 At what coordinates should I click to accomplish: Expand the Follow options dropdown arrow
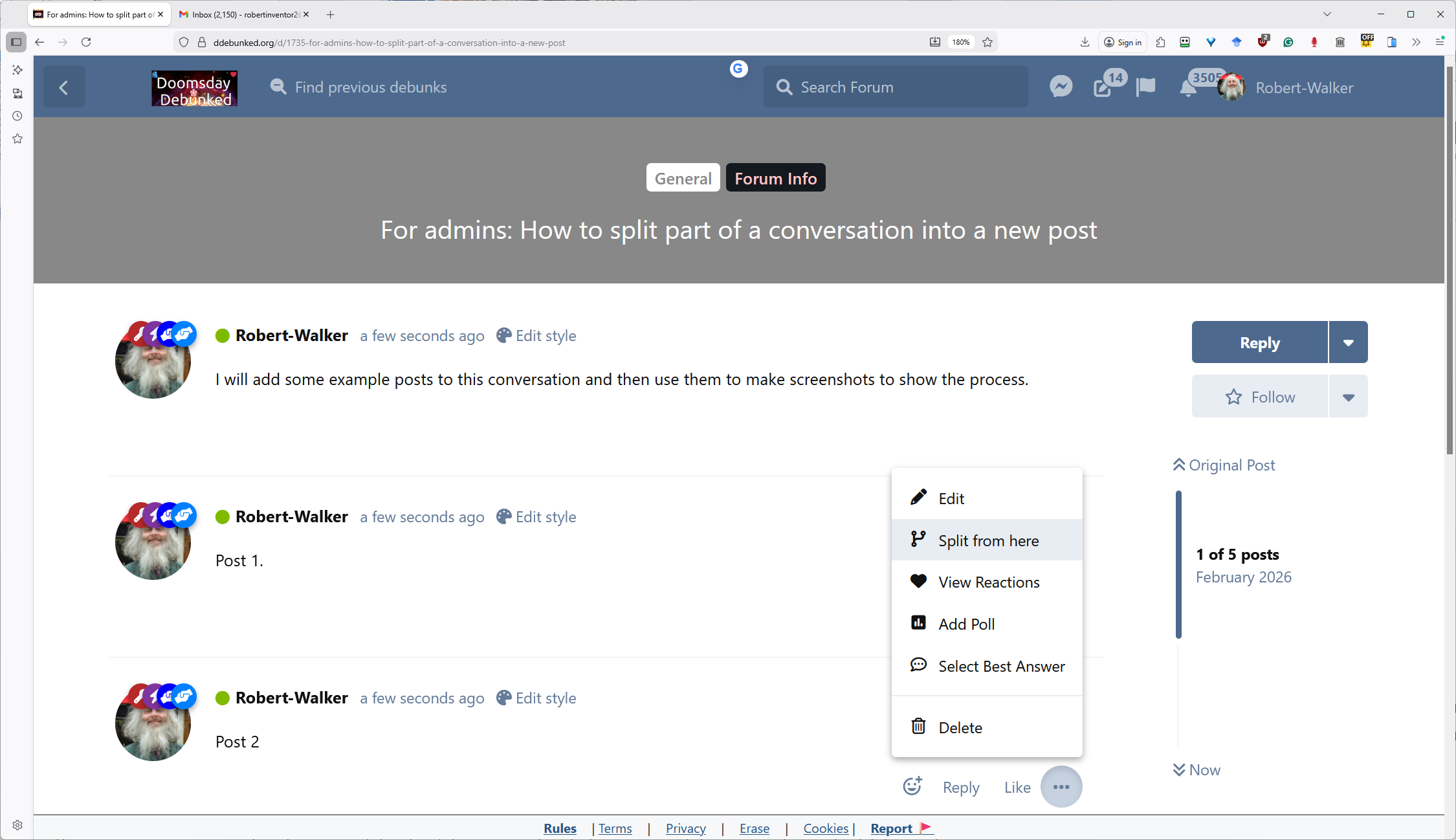coord(1348,397)
